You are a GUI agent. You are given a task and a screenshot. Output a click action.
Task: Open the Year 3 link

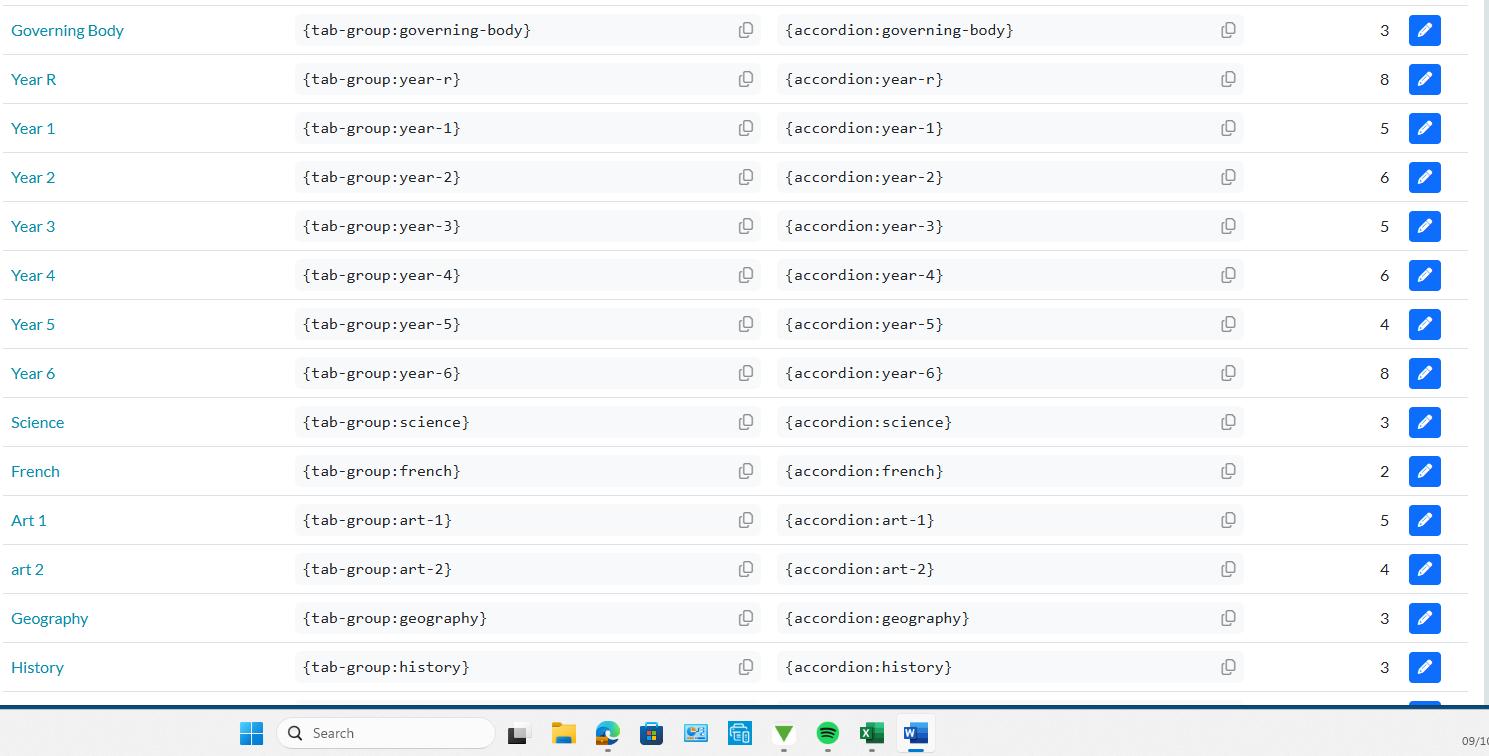[x=33, y=226]
